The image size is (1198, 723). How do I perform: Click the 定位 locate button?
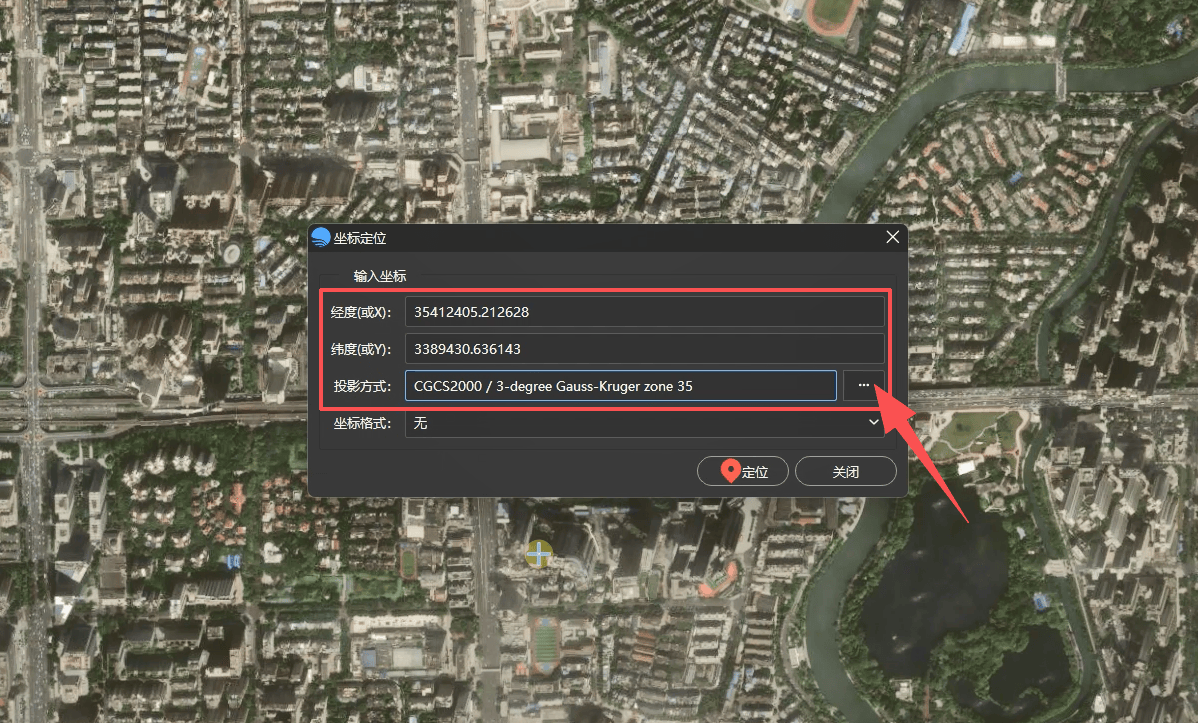[743, 472]
